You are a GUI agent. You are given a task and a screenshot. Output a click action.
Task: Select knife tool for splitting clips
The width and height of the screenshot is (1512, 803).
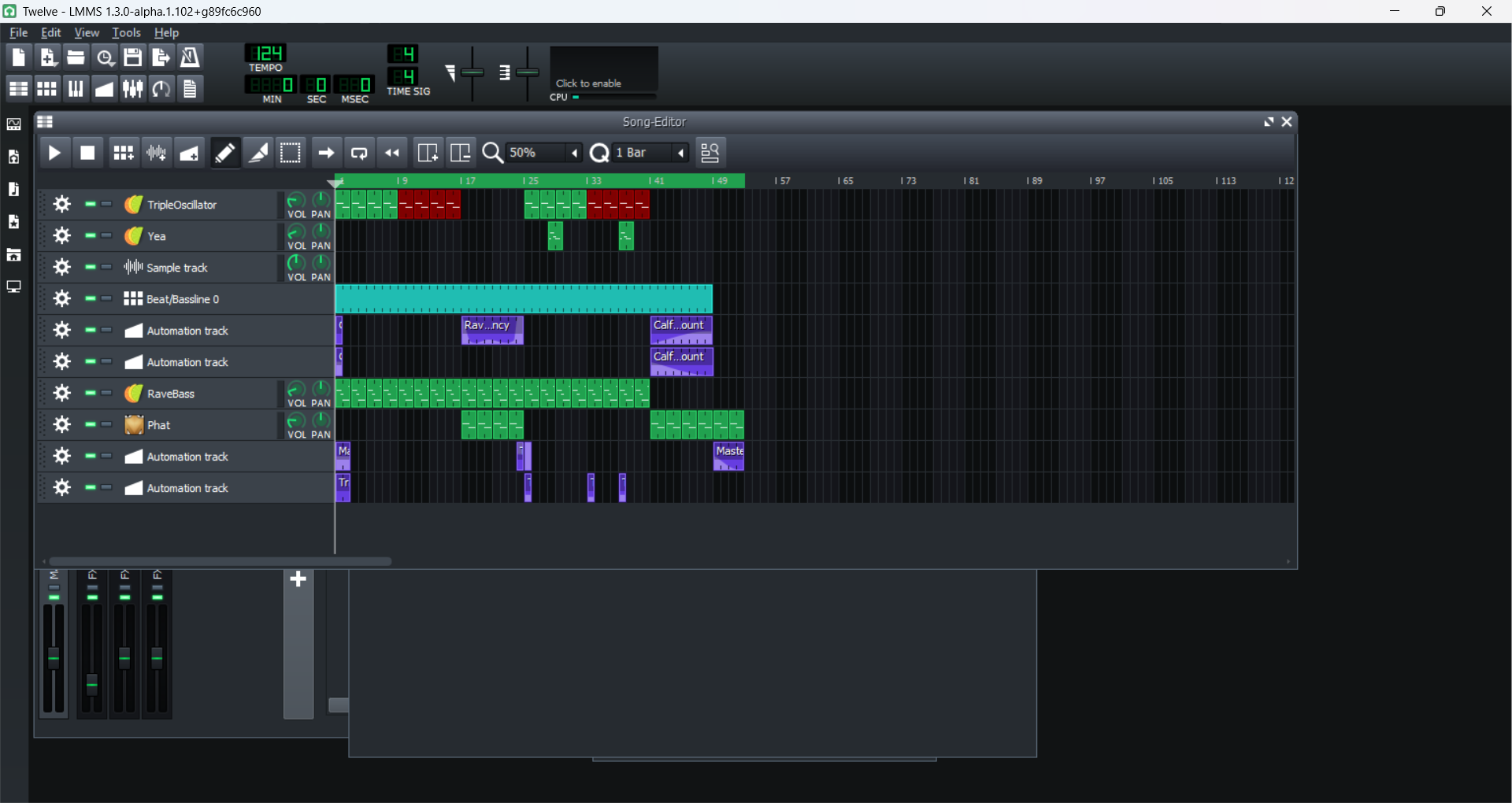tap(258, 153)
